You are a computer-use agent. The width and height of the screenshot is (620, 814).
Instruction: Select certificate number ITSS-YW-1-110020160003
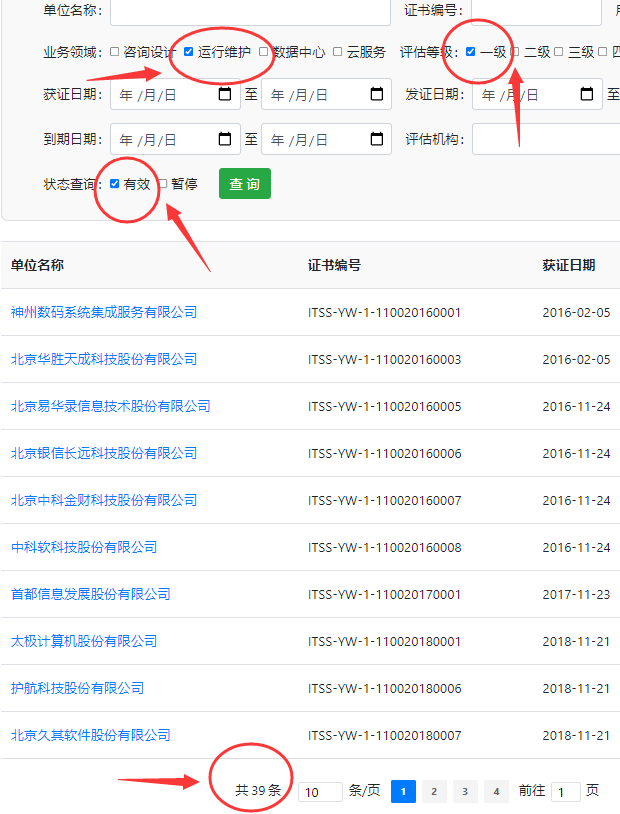(384, 359)
